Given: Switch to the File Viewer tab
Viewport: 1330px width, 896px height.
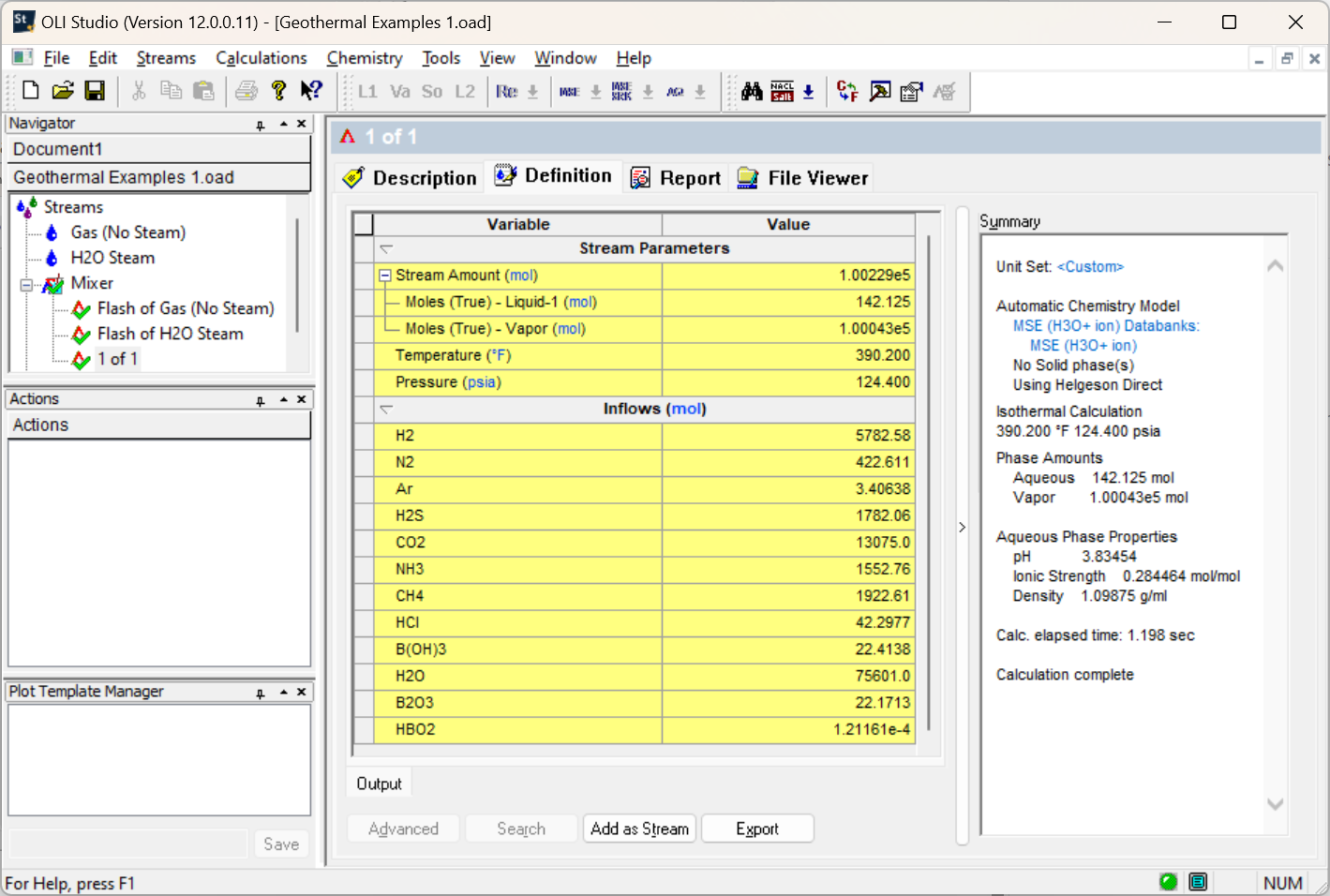Looking at the screenshot, I should [802, 178].
